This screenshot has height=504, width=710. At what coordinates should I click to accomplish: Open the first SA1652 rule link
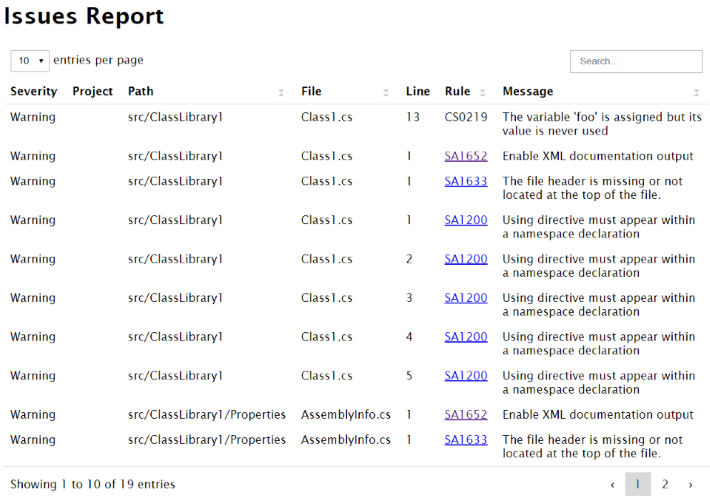point(466,156)
